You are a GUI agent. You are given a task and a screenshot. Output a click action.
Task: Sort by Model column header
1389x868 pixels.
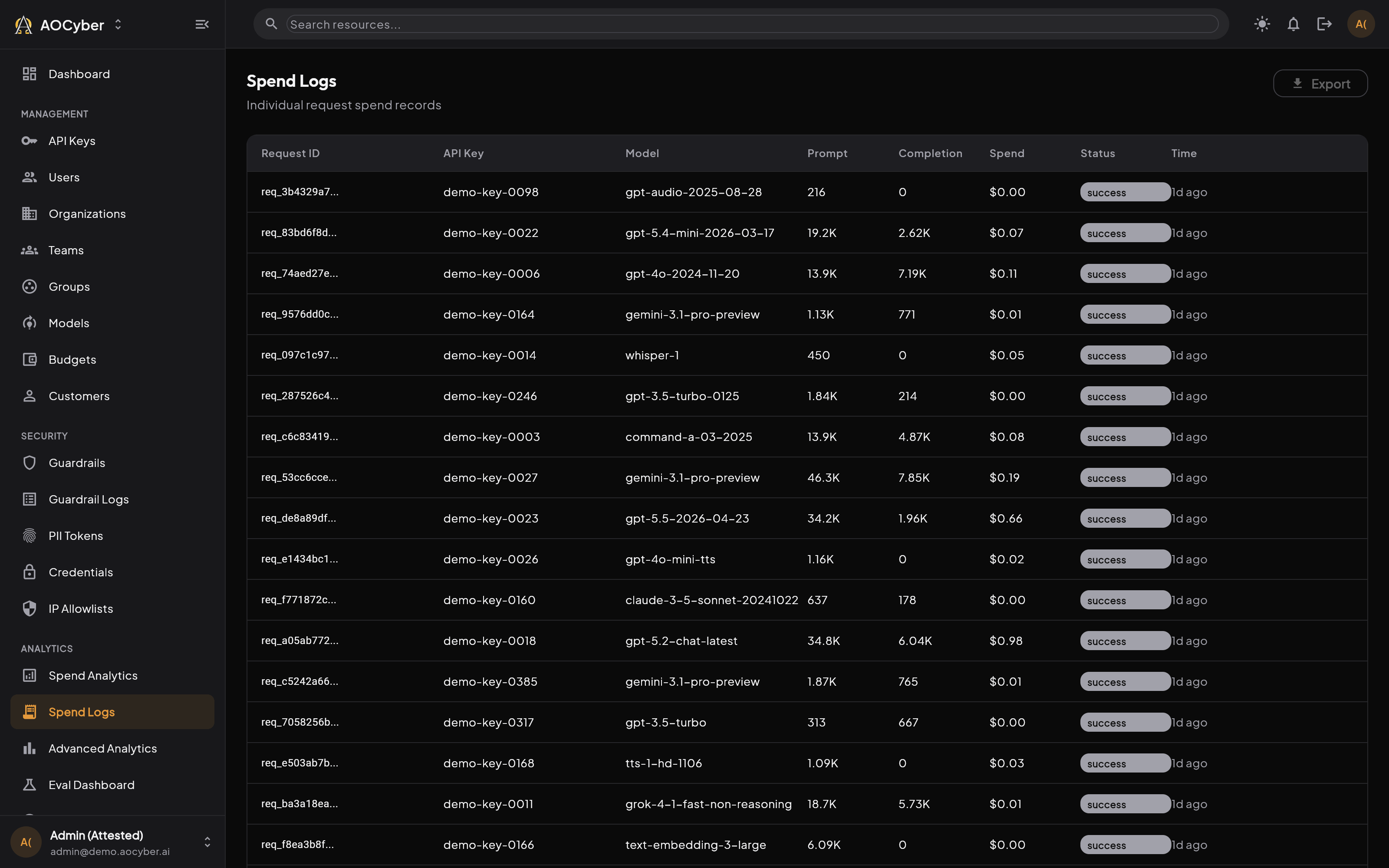coord(642,153)
